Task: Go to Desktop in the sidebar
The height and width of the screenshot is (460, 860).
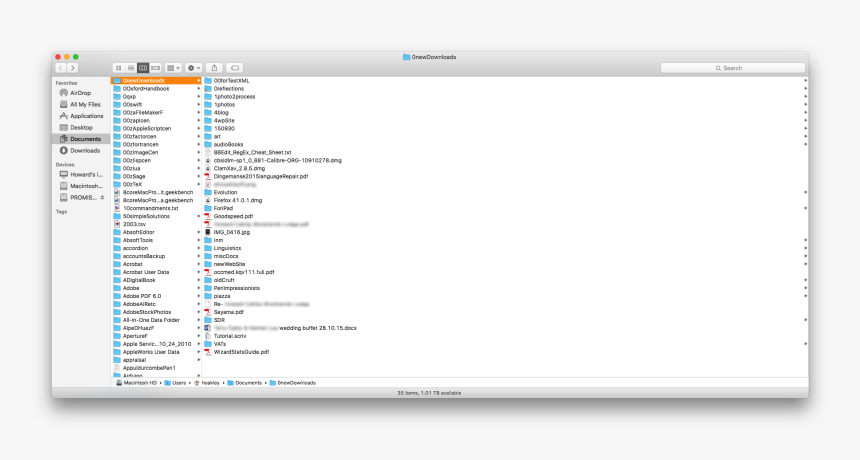Action: click(x=81, y=128)
